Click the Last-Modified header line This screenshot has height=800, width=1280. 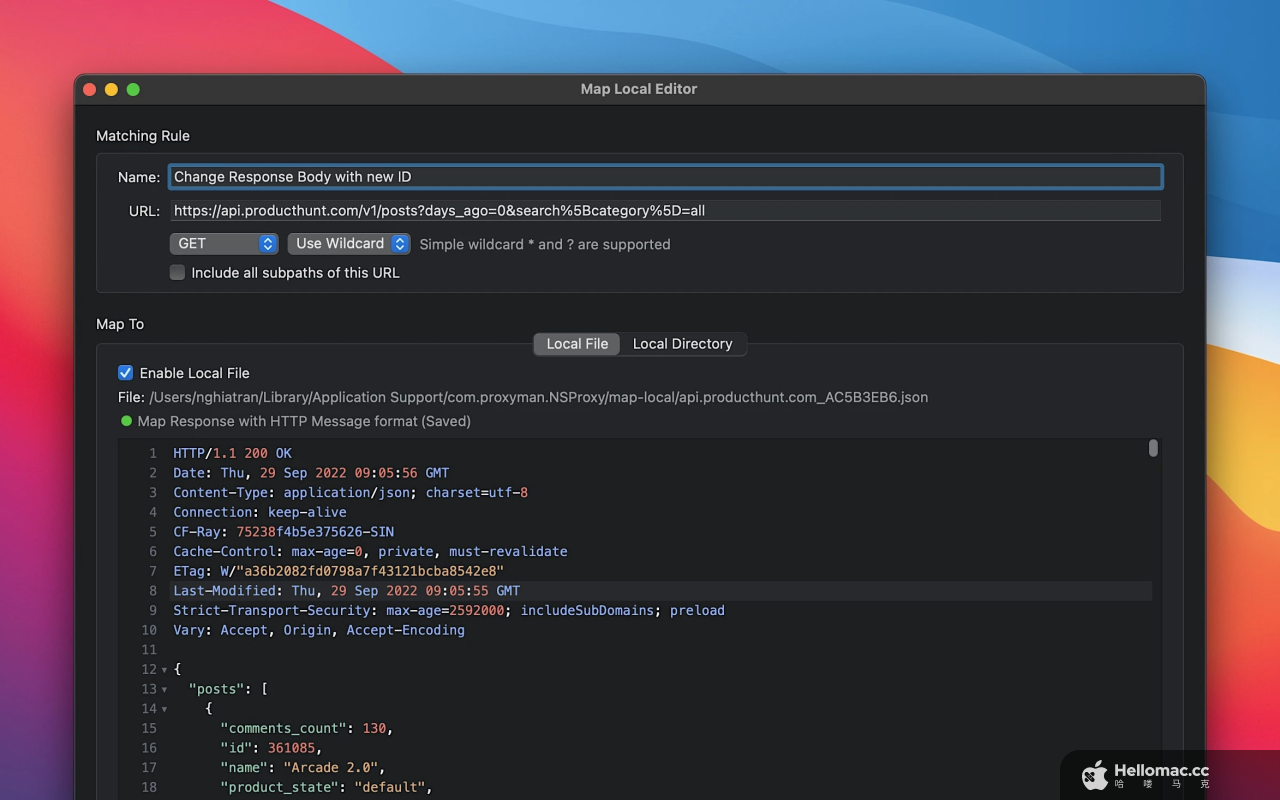[346, 591]
